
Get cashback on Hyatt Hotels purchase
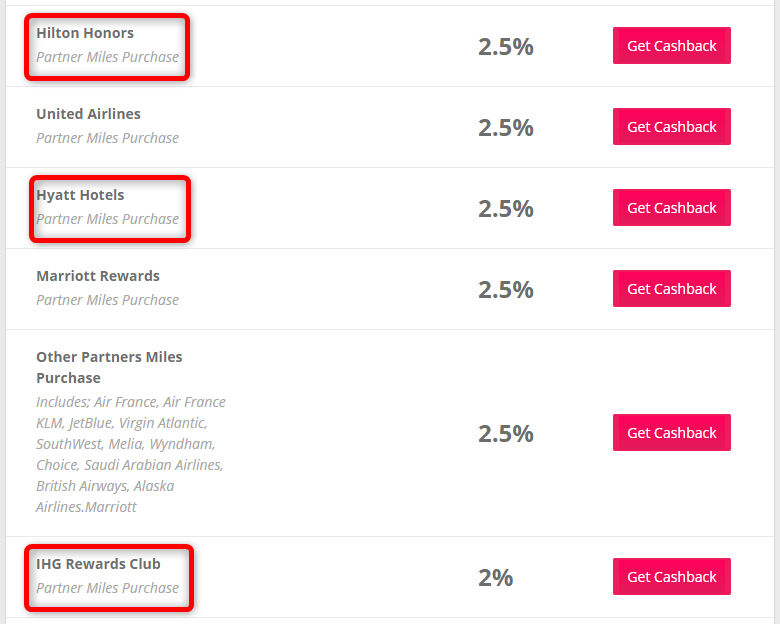pos(672,208)
